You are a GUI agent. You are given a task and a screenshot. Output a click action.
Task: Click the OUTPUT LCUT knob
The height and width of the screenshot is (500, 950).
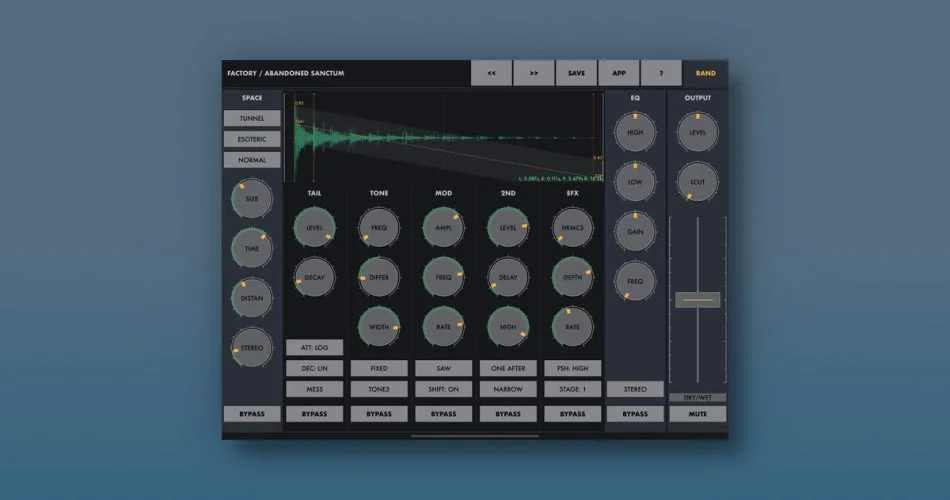(x=697, y=182)
